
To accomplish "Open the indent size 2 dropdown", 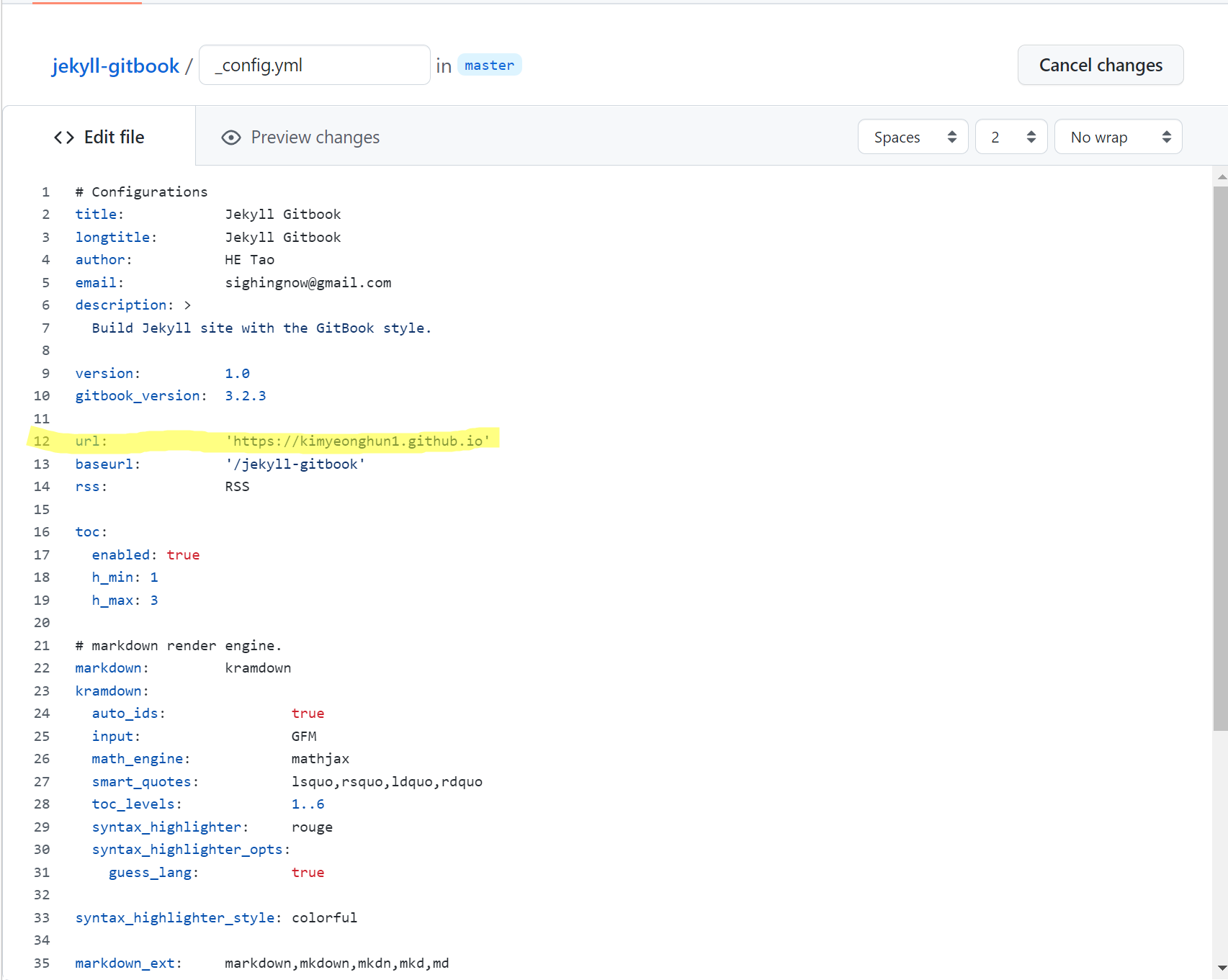I will [x=1010, y=137].
